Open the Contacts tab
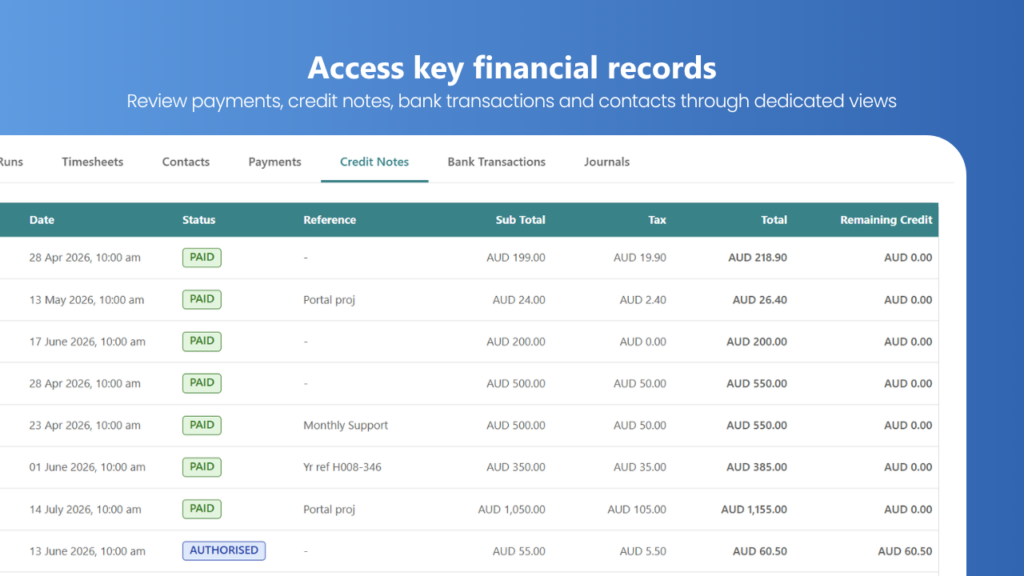Viewport: 1024px width, 576px height. coord(185,162)
